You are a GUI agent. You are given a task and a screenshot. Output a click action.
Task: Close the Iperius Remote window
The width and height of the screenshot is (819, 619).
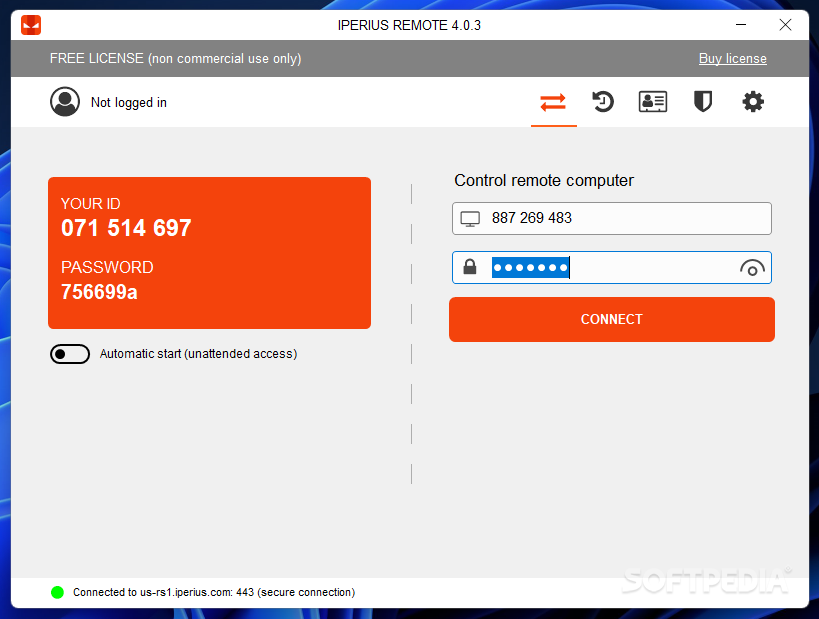[785, 25]
